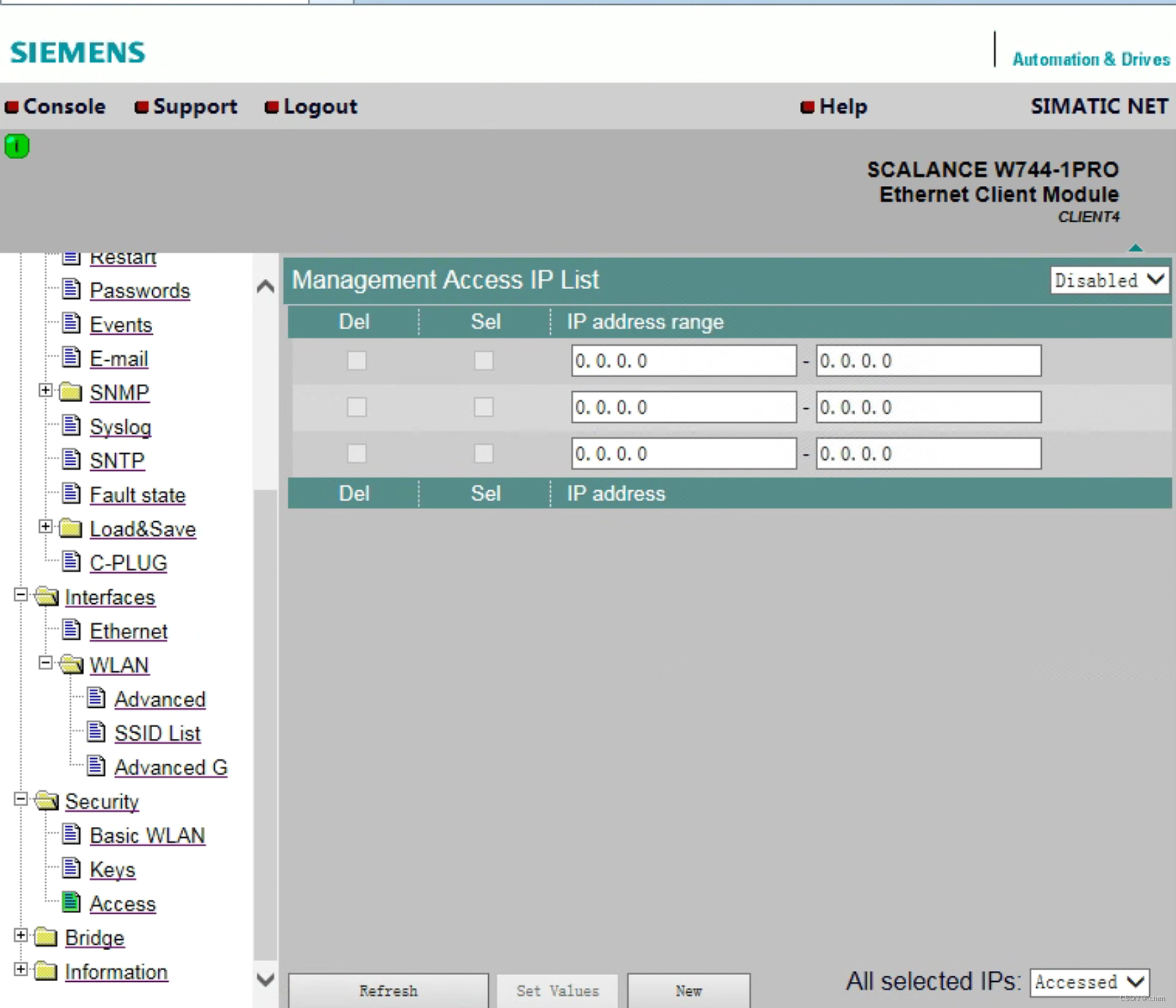Click the Bridge folder icon
The image size is (1176, 1008).
(45, 937)
